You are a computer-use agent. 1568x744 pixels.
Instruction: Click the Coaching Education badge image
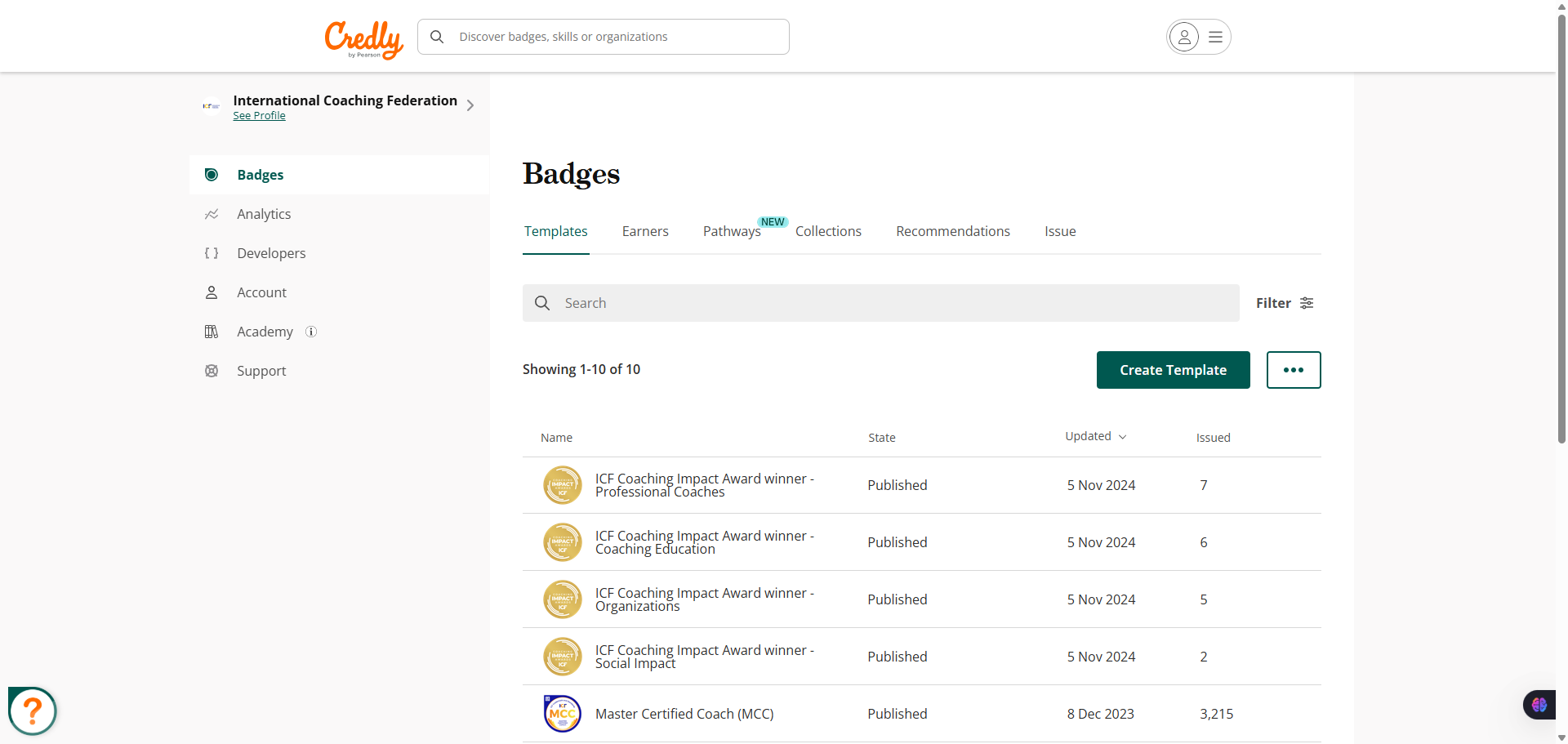pos(563,542)
